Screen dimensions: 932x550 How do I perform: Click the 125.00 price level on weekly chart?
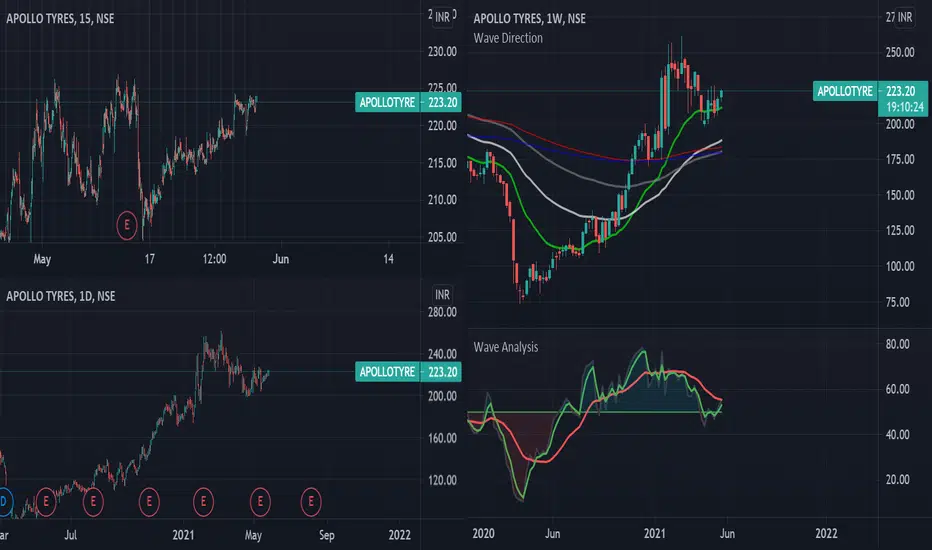[x=900, y=231]
